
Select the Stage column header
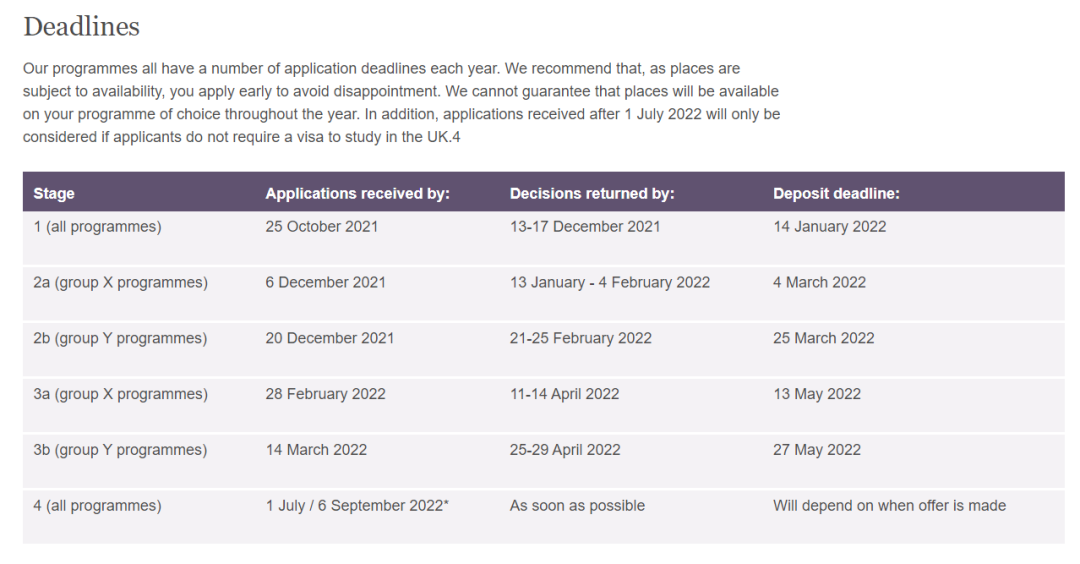click(x=54, y=194)
